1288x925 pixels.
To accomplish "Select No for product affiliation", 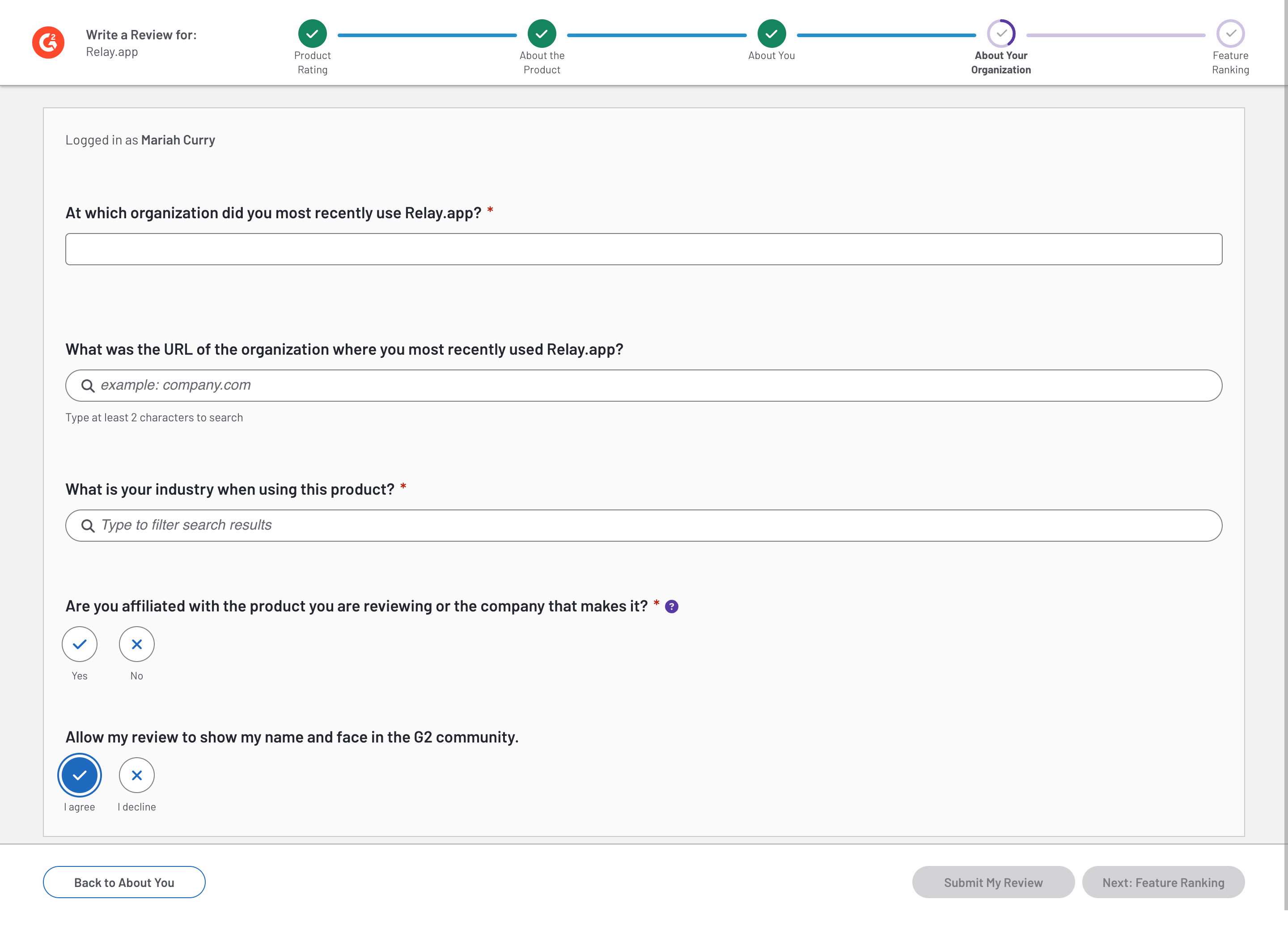I will pos(136,644).
